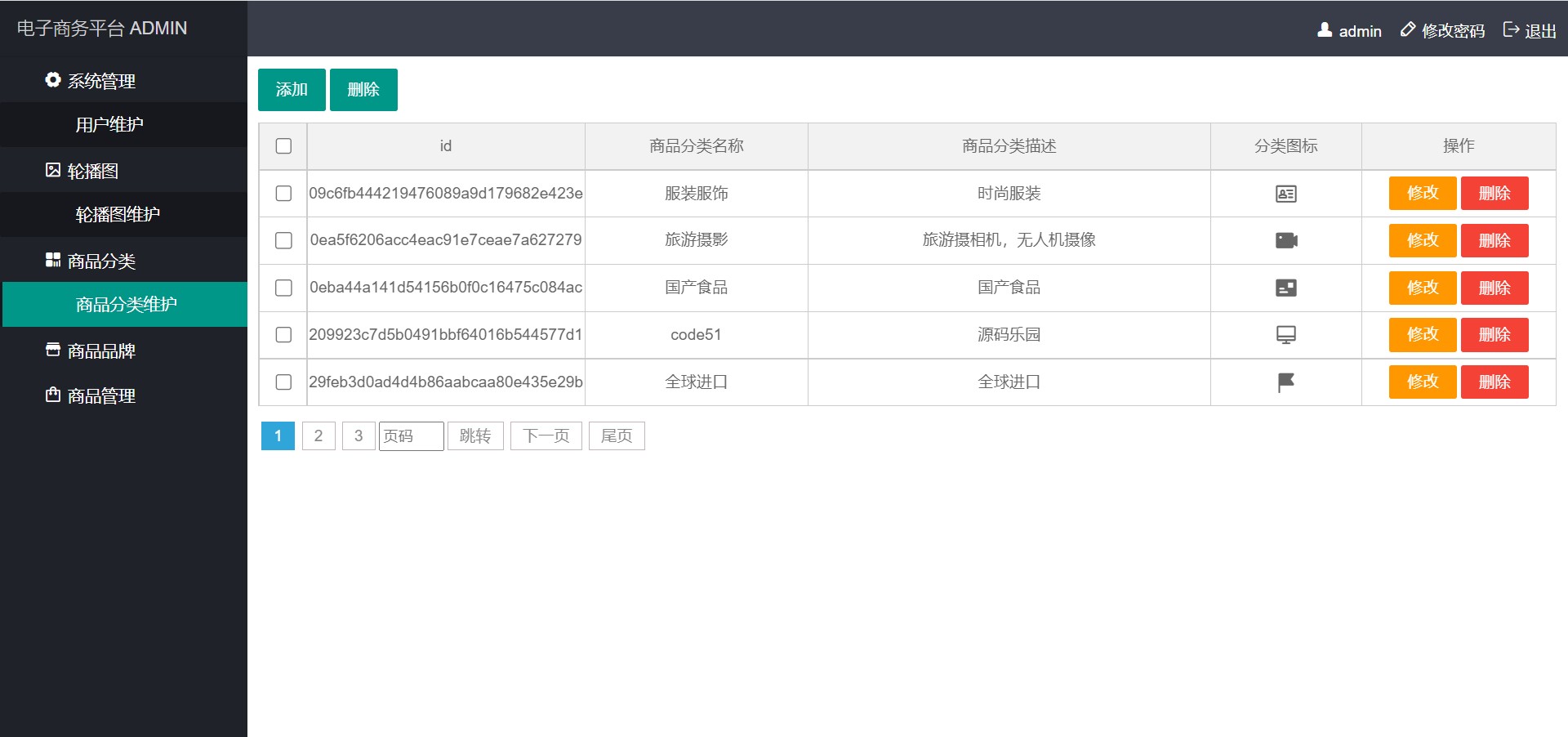Screen dimensions: 1568x737
Task: Check the box for the 国产食品 row
Action: pyautogui.click(x=283, y=288)
